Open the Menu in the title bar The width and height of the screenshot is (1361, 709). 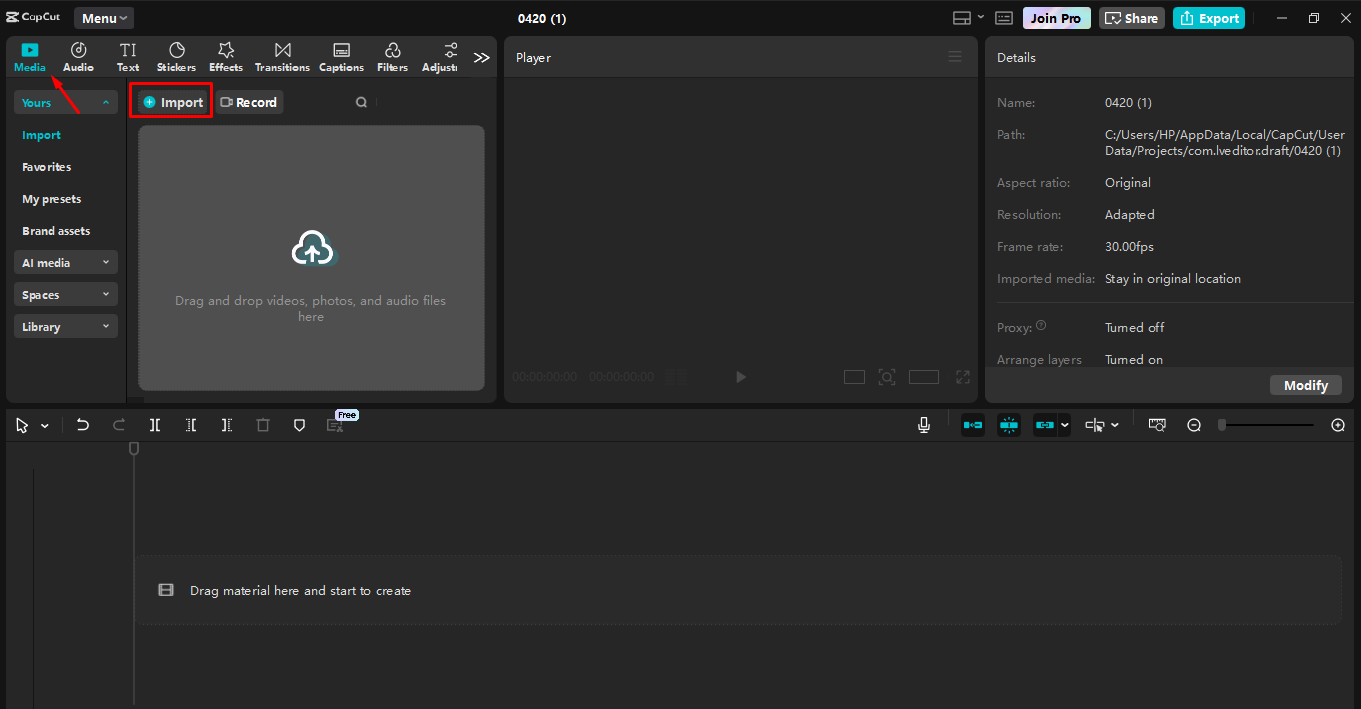tap(103, 17)
